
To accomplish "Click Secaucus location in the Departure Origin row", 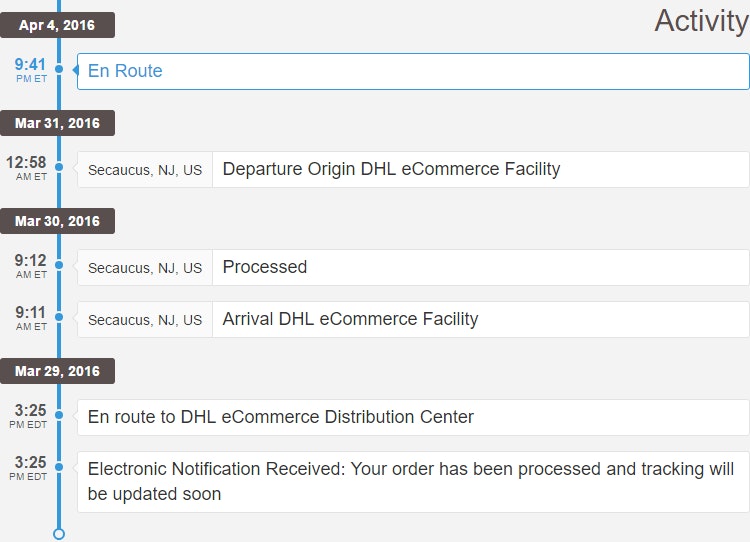I will (145, 170).
